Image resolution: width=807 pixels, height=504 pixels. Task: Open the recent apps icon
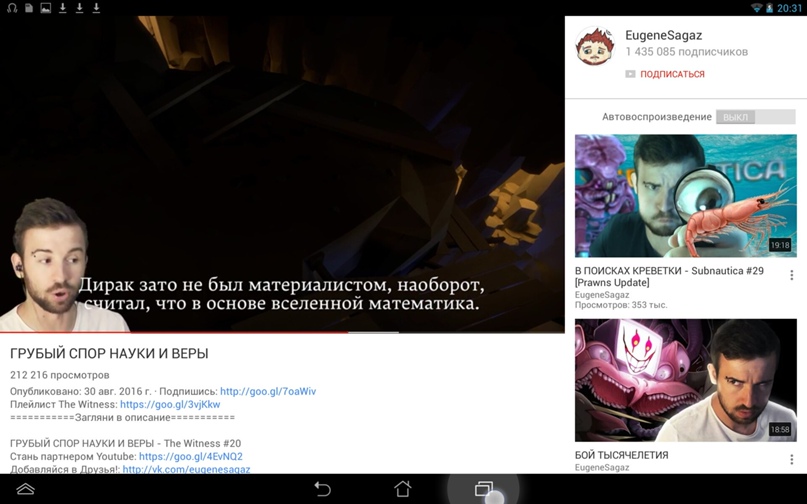pyautogui.click(x=484, y=489)
